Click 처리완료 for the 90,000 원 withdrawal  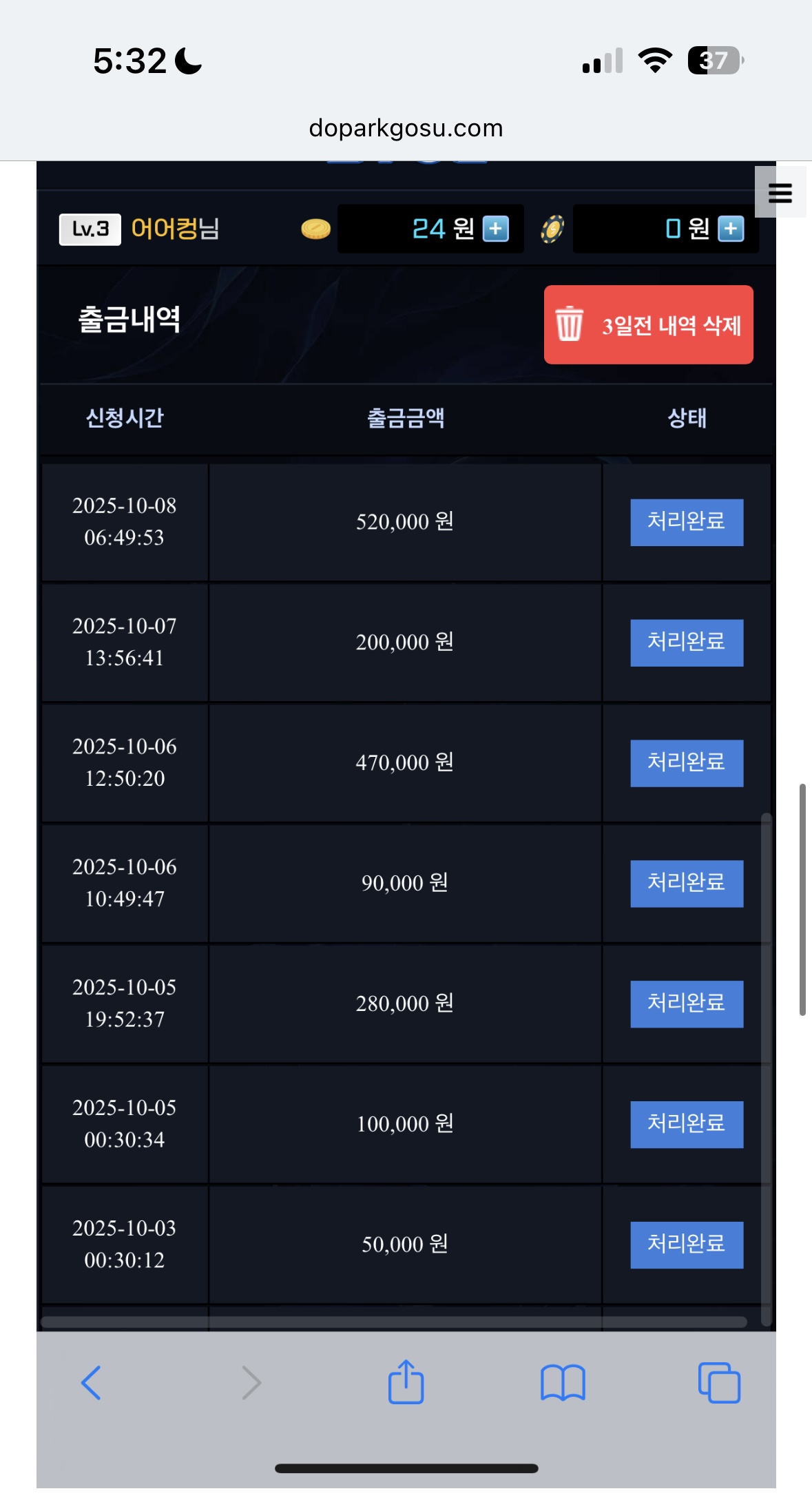click(x=687, y=884)
